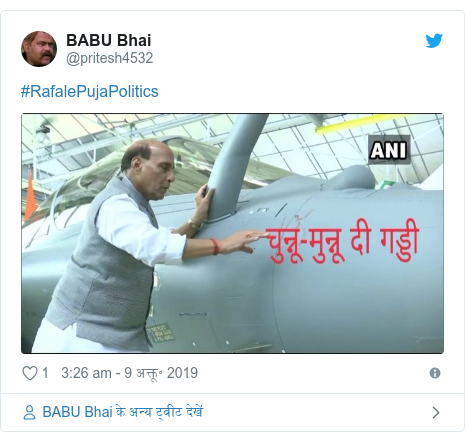Like the tweet with the heart icon
The height and width of the screenshot is (442, 465).
point(30,373)
